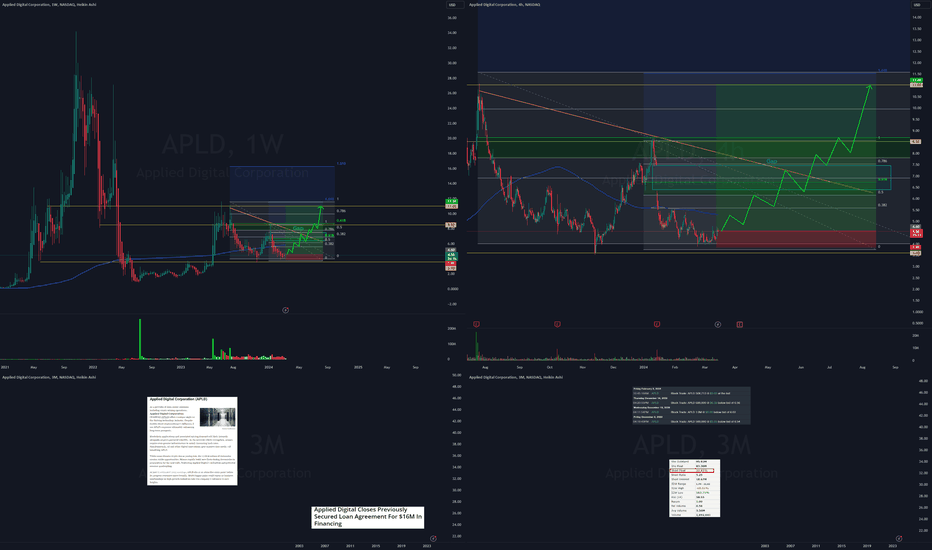Click the 'Applied Digital Corporation, 1W' chart title
Image resolution: width=932 pixels, height=550 pixels.
[49, 5]
